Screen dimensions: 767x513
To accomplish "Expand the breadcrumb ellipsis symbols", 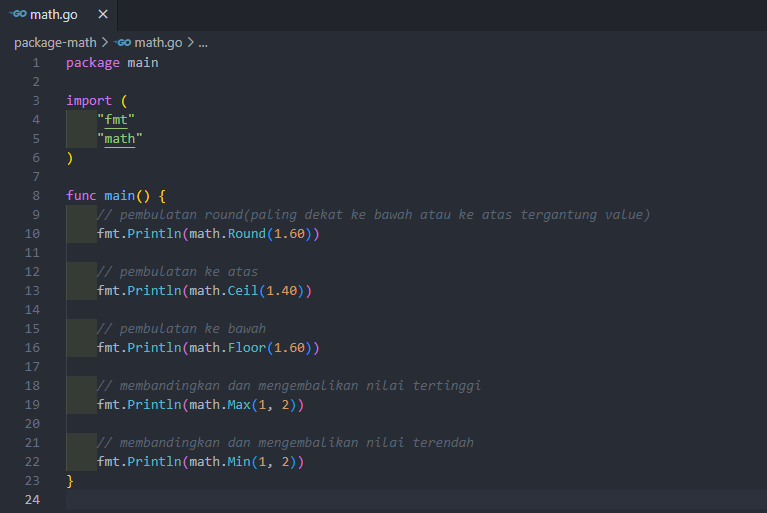I will 203,44.
